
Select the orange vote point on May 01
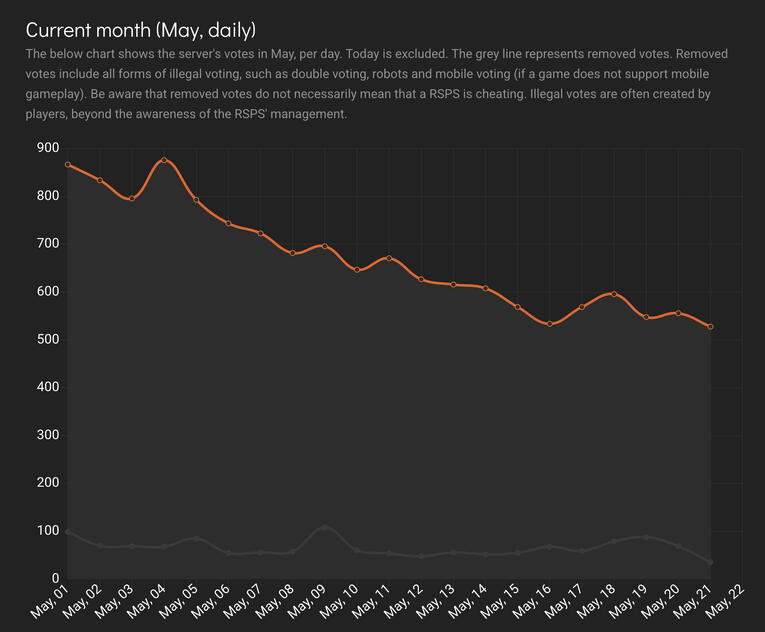(x=67, y=164)
